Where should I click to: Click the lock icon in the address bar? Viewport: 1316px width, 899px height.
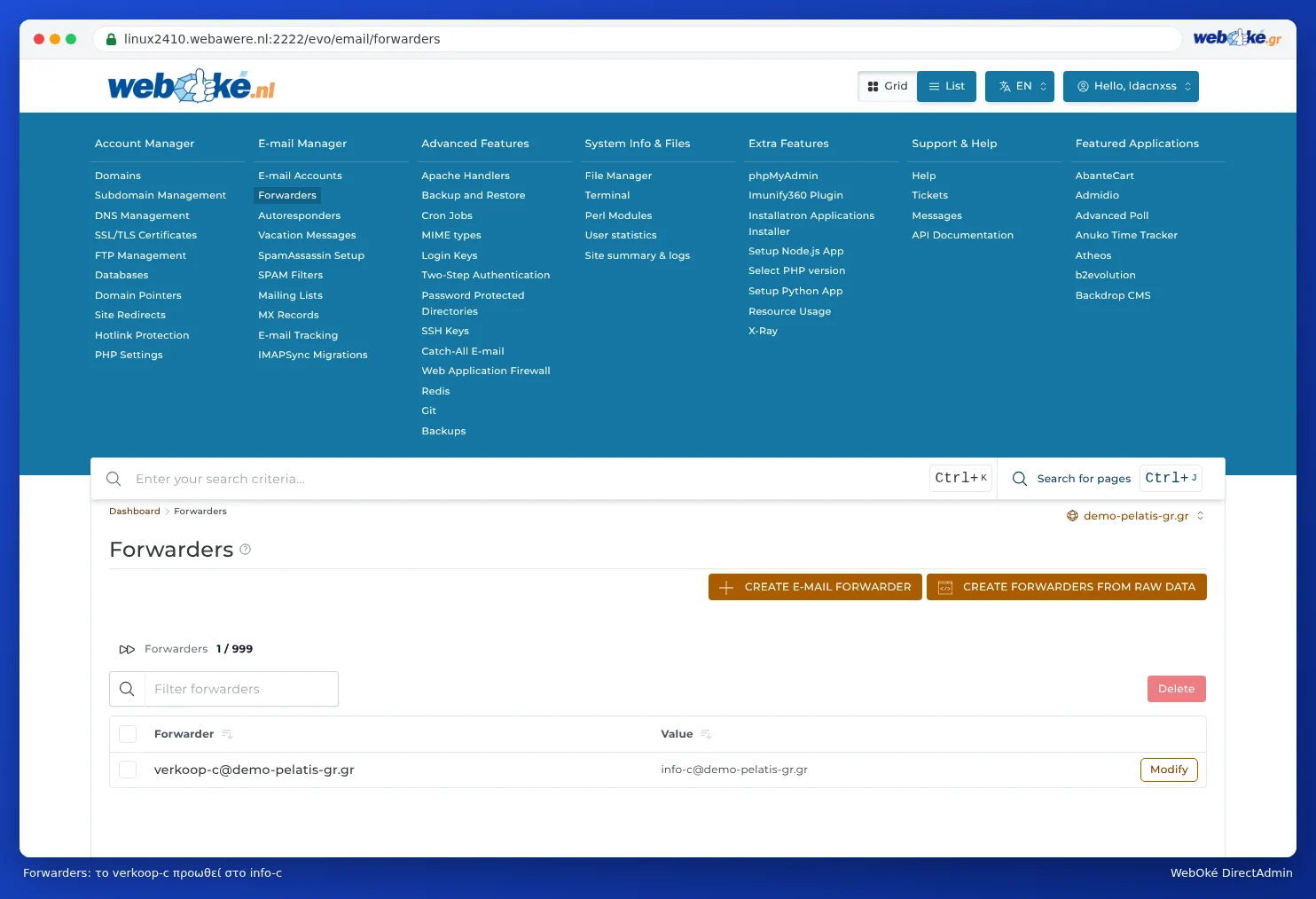112,39
